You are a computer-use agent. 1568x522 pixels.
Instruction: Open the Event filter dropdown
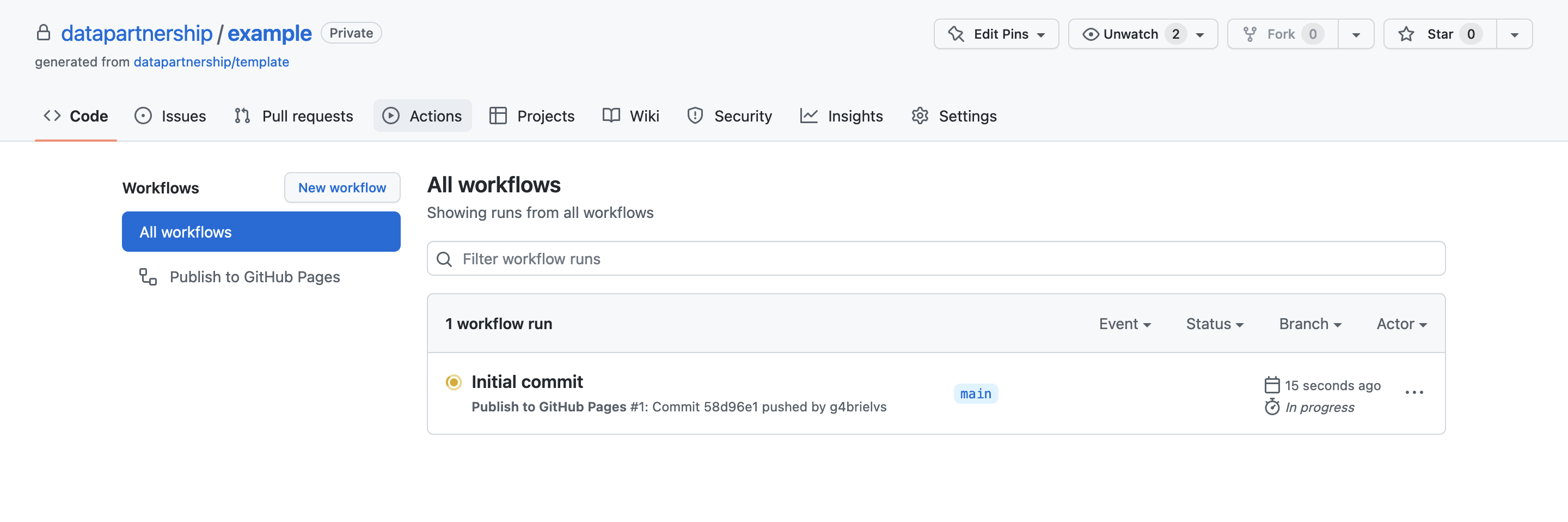pyautogui.click(x=1125, y=324)
